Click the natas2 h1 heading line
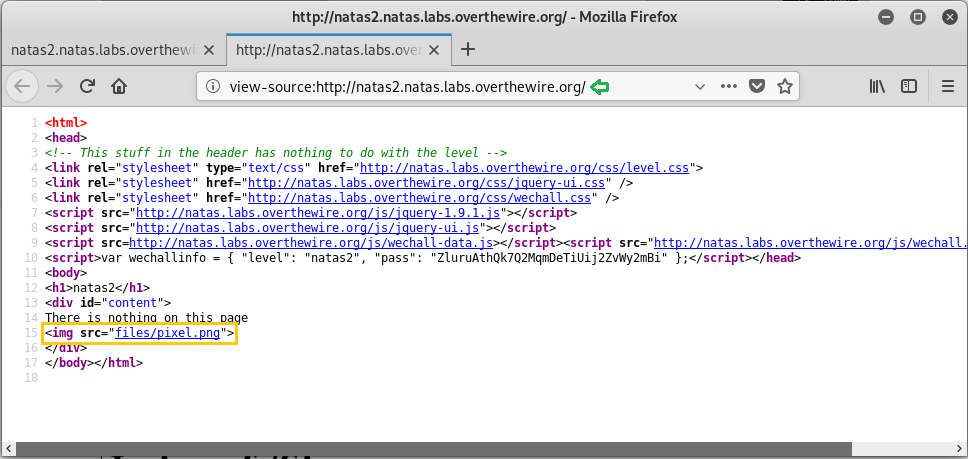The width and height of the screenshot is (968, 459). coord(98,288)
